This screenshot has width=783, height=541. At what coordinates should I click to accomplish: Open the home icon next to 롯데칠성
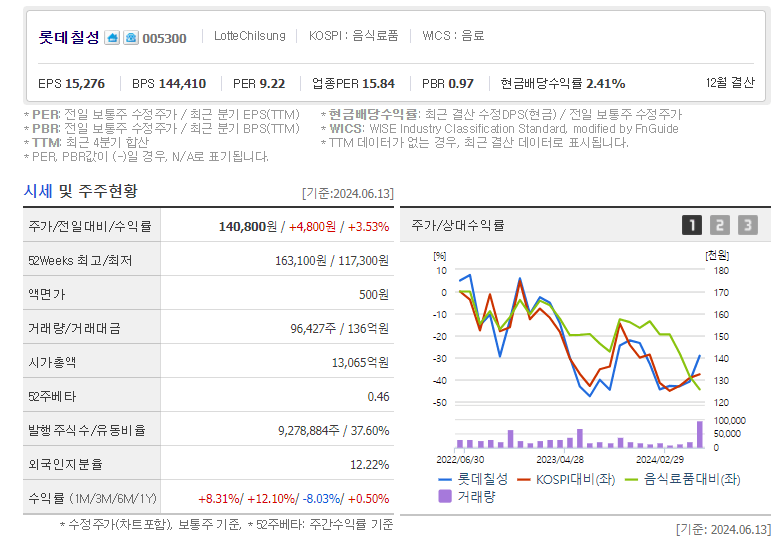pyautogui.click(x=112, y=38)
